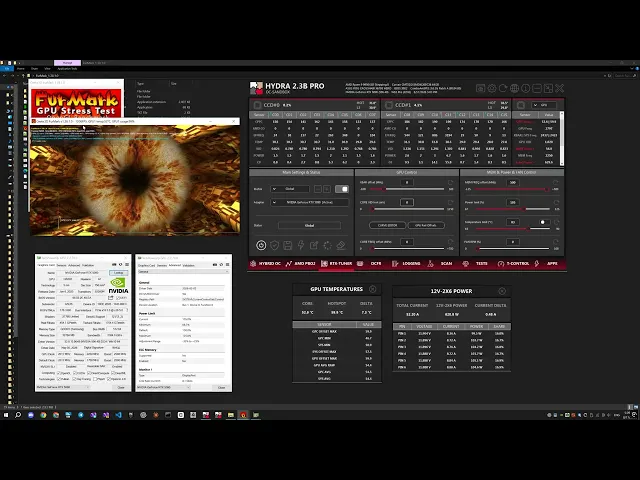Image resolution: width=640 pixels, height=480 pixels.
Task: Open GPU selector dropdown in GPU-Z Graphics Card window
Action: 63,387
